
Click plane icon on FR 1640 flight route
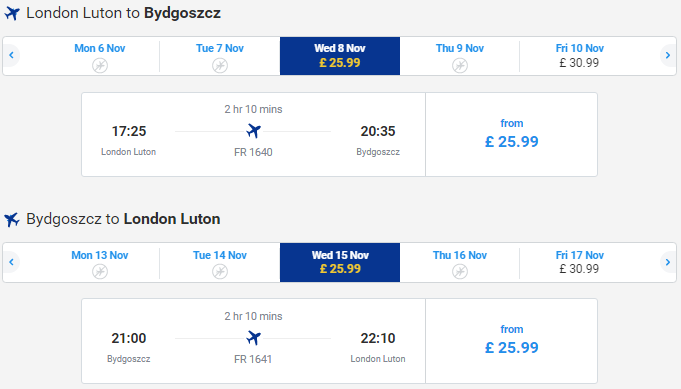254,131
